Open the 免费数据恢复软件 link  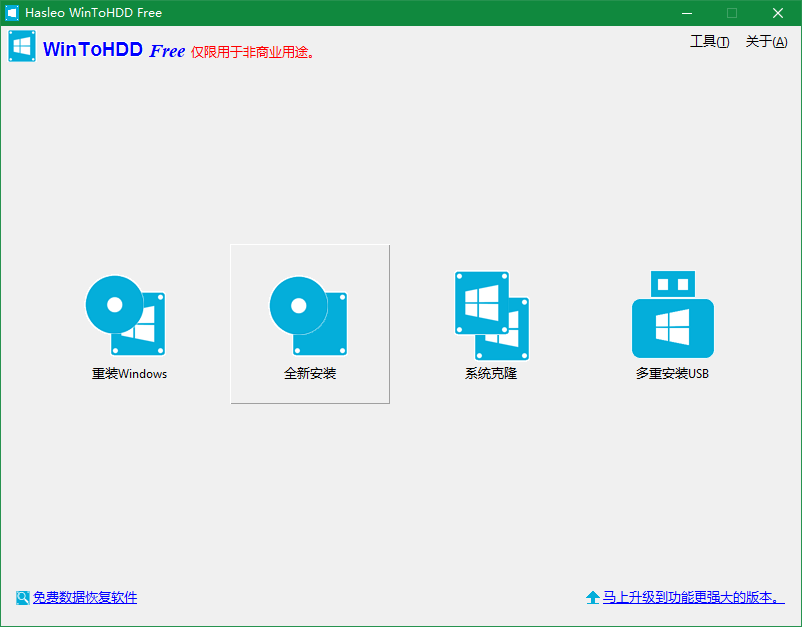click(85, 597)
